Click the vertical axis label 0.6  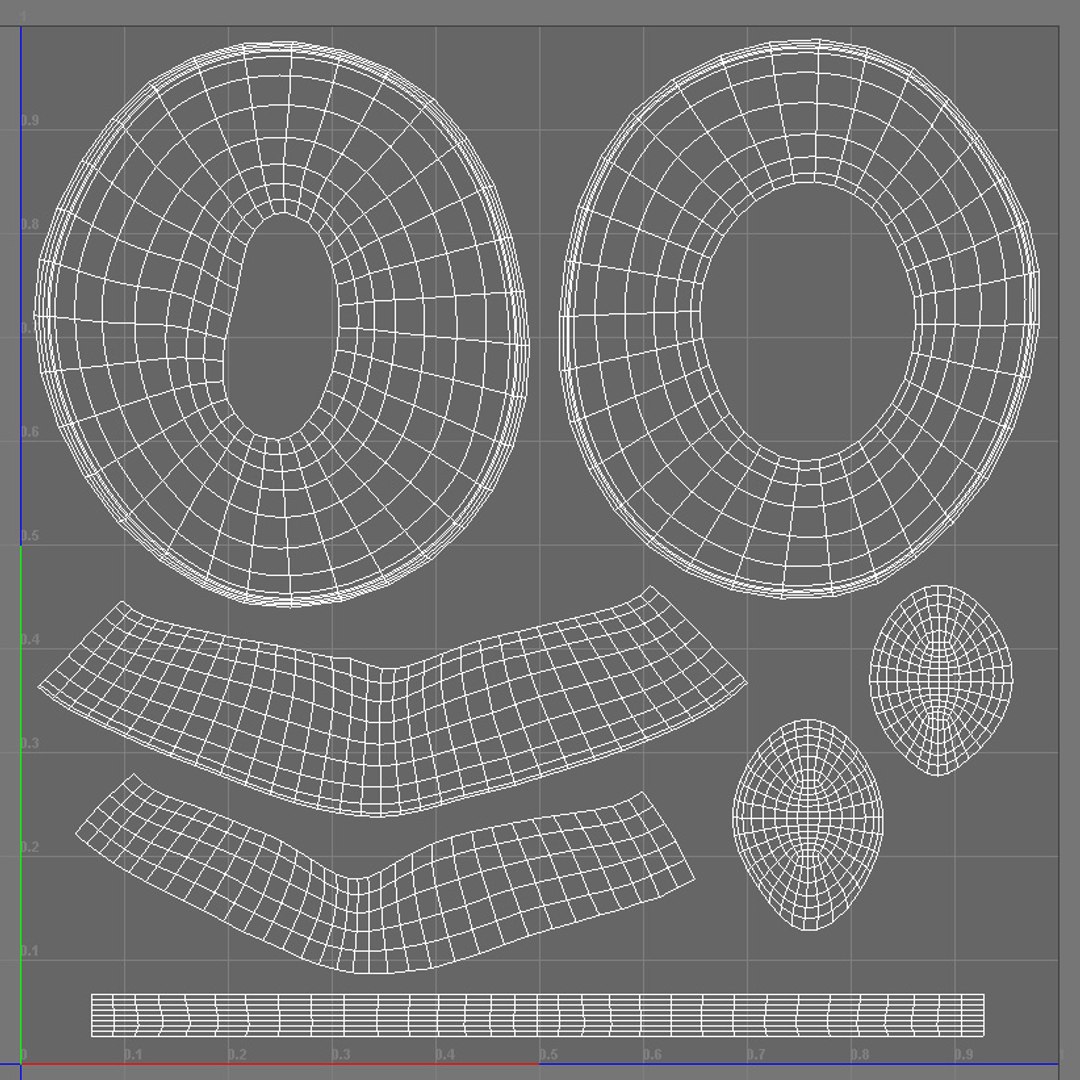point(30,432)
